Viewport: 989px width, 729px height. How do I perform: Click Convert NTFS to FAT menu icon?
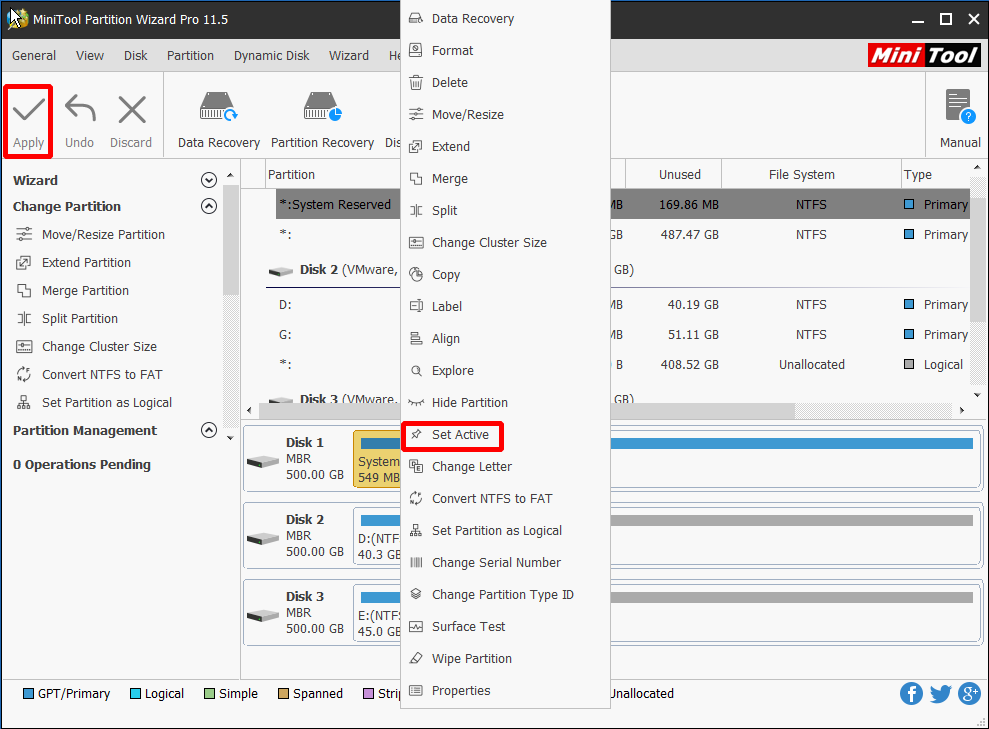point(416,499)
